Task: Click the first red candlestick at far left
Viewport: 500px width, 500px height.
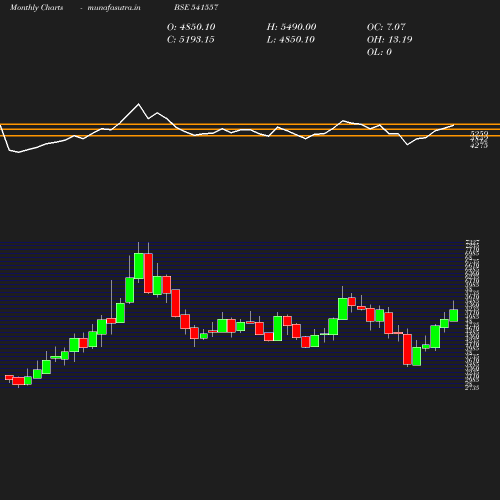Action: [9, 377]
